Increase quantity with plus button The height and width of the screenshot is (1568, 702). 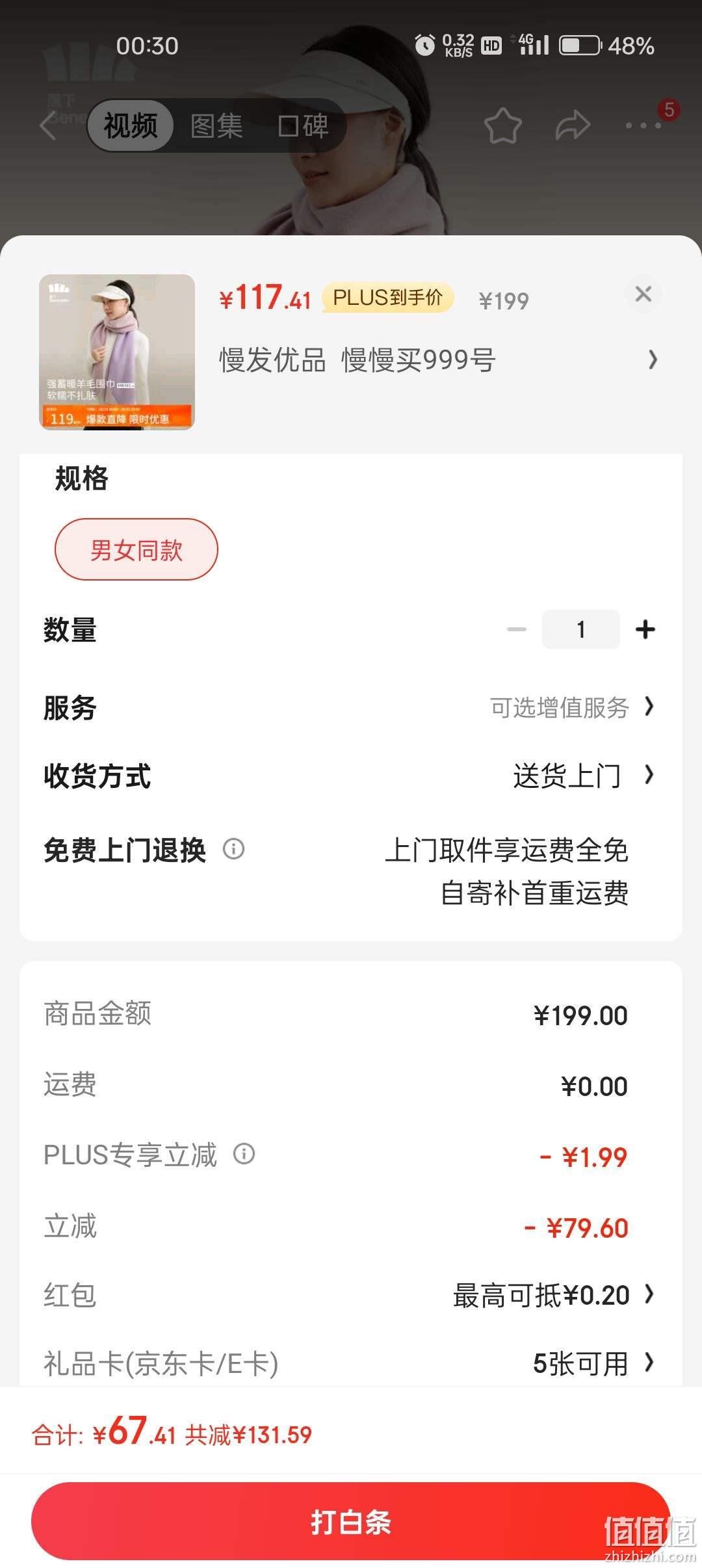(645, 629)
